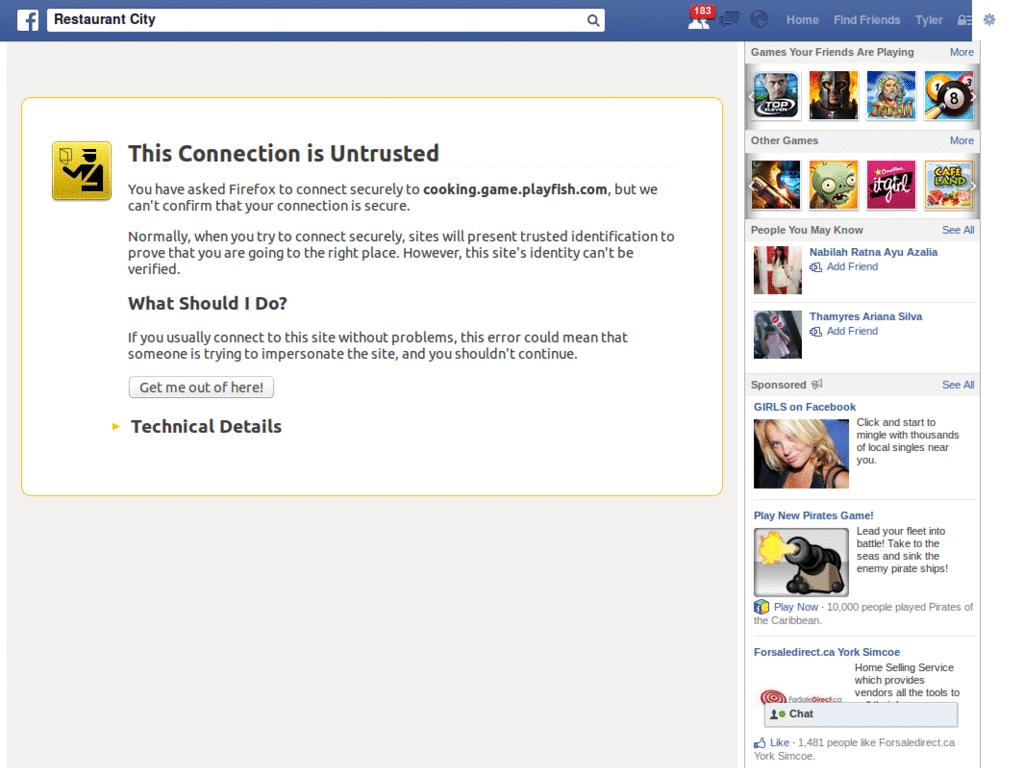Open Forsaledirect.ca York Simcoe ad title
The height and width of the screenshot is (768, 1024).
pyautogui.click(x=826, y=652)
